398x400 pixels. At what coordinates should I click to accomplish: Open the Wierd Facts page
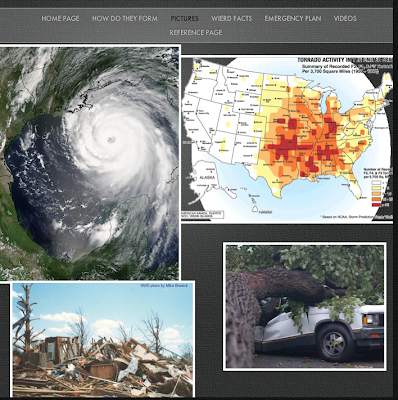pos(232,18)
